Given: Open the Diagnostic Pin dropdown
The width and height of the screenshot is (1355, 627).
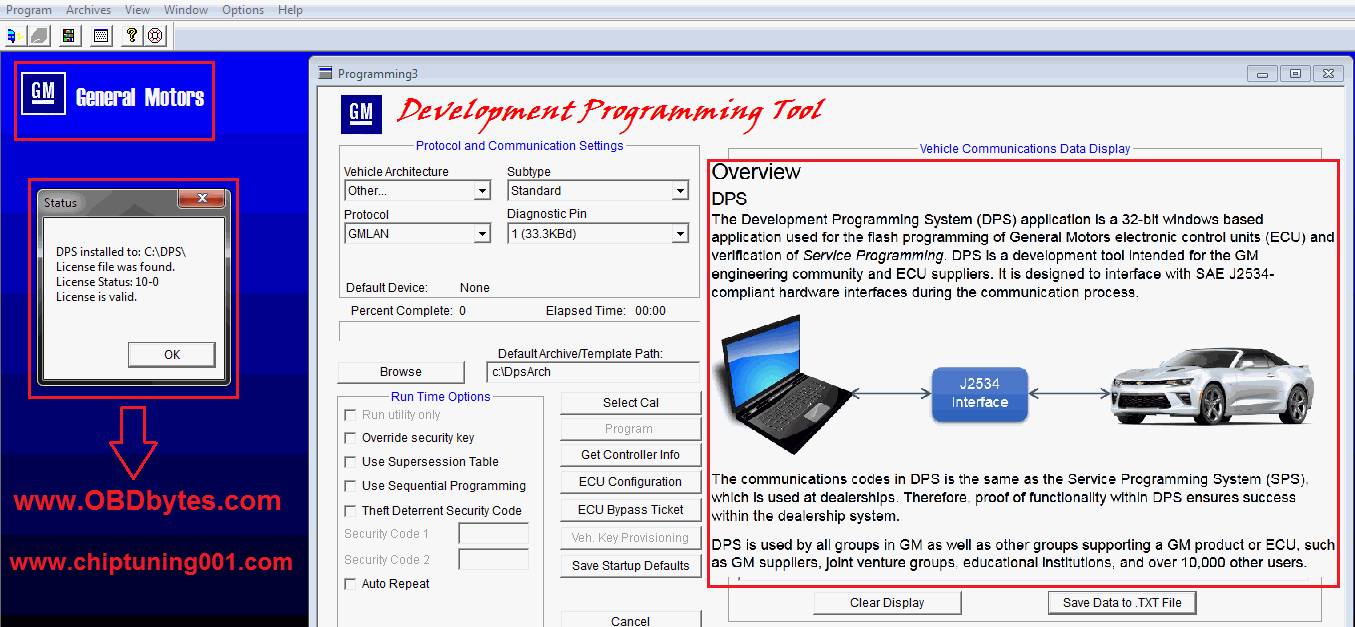Looking at the screenshot, I should tap(680, 234).
